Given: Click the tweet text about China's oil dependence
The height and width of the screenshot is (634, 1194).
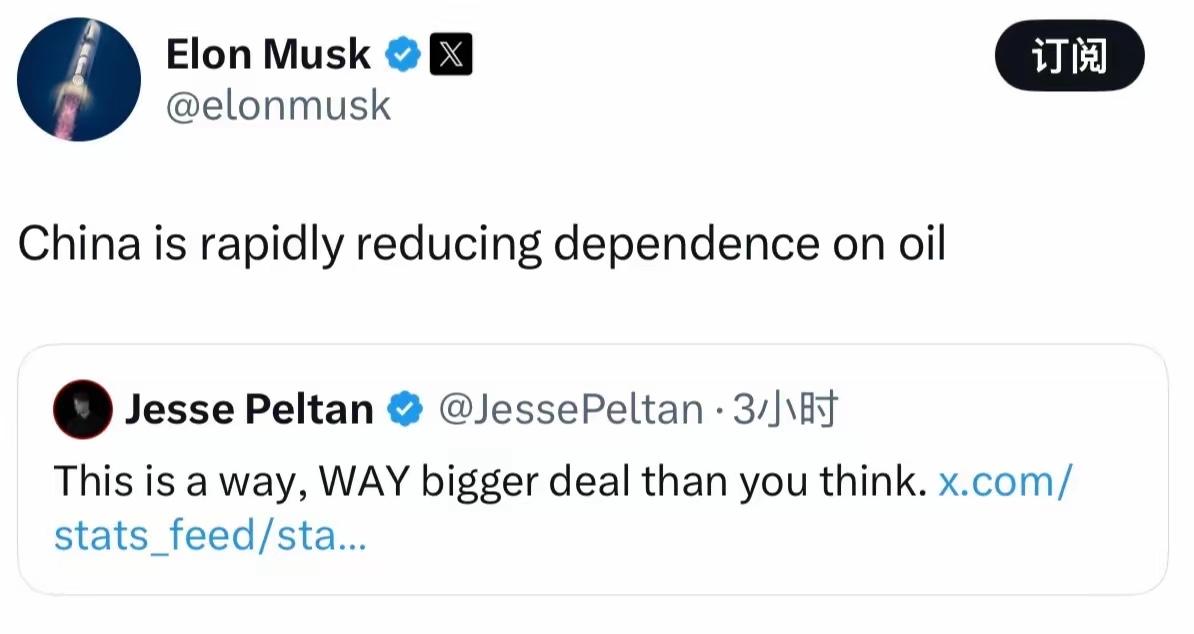Looking at the screenshot, I should pos(481,244).
